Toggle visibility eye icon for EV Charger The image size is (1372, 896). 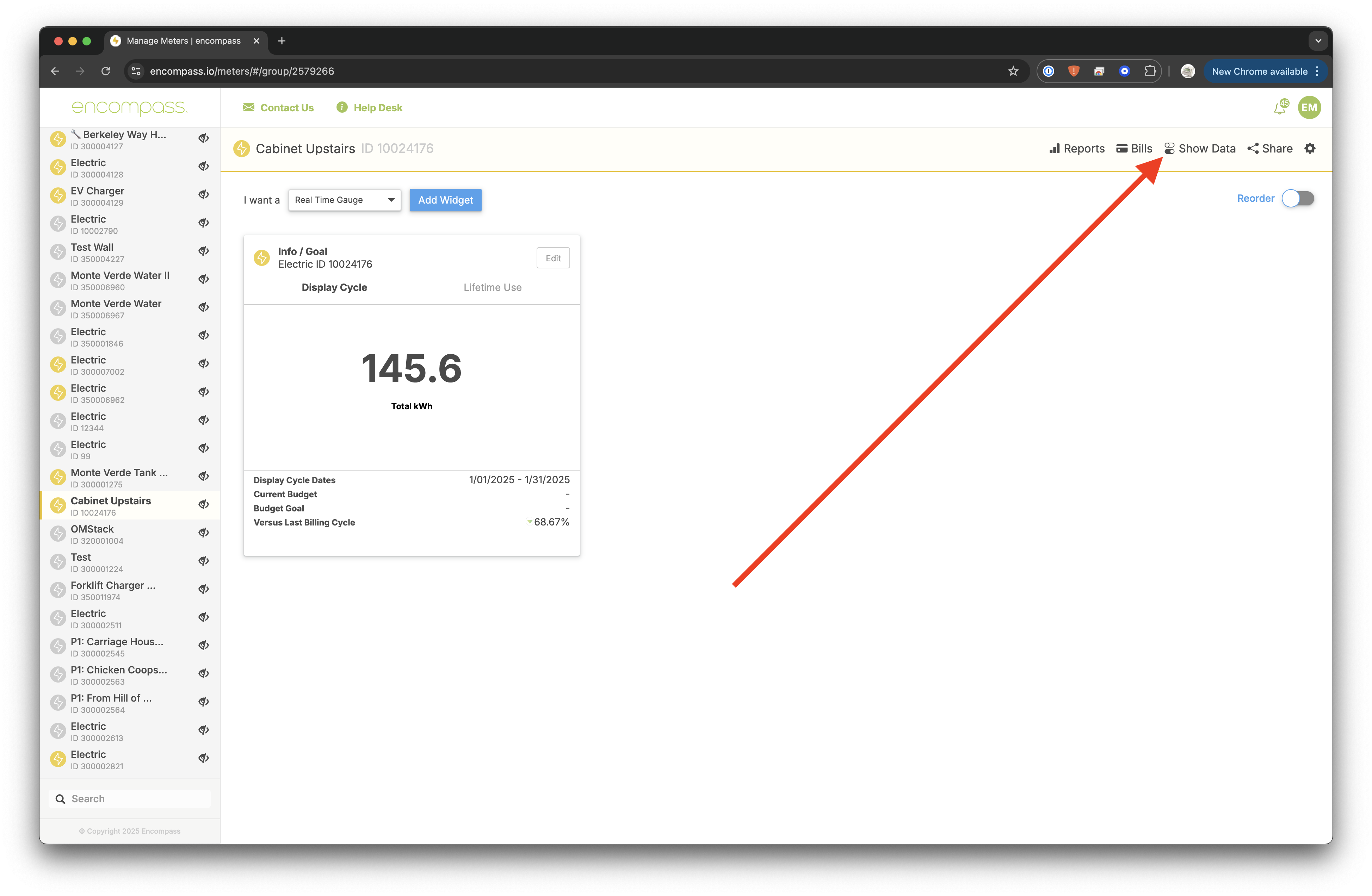204,195
